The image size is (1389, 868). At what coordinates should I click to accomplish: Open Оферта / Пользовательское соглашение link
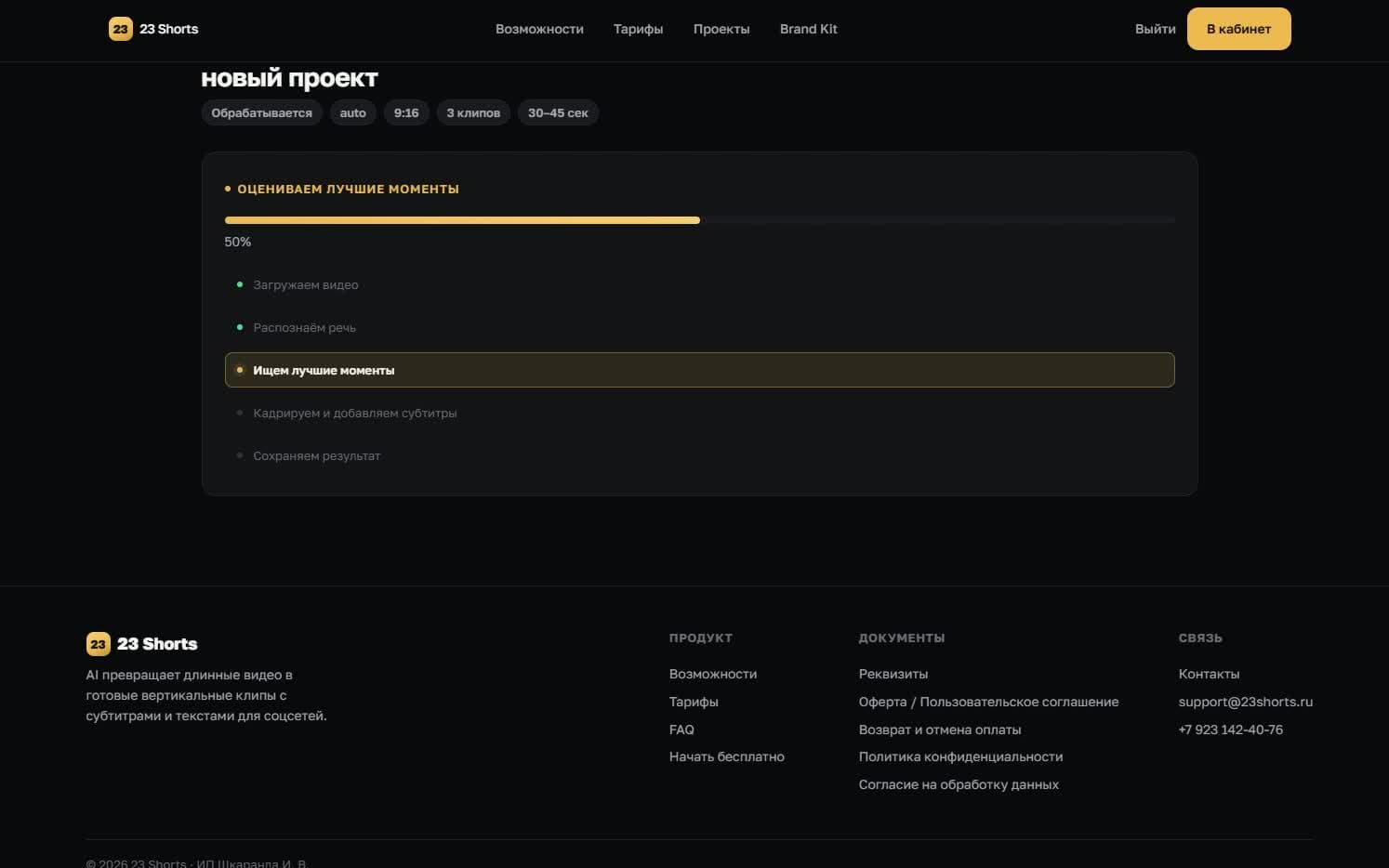988,702
